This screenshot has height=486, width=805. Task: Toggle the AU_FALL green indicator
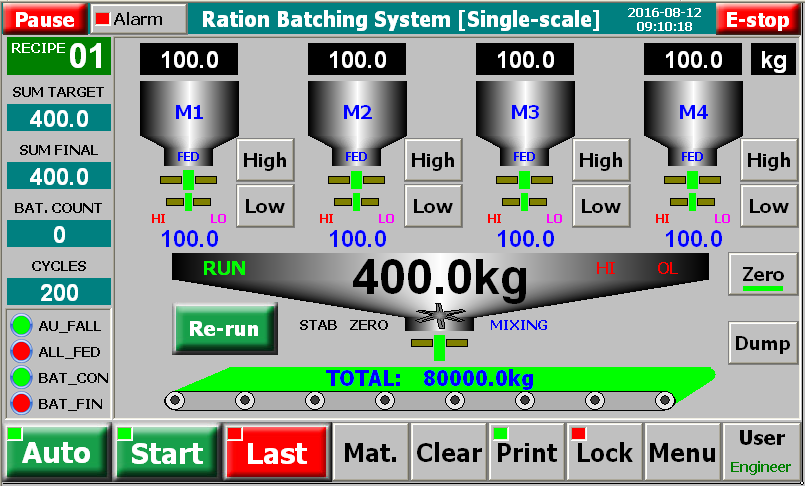(22, 326)
